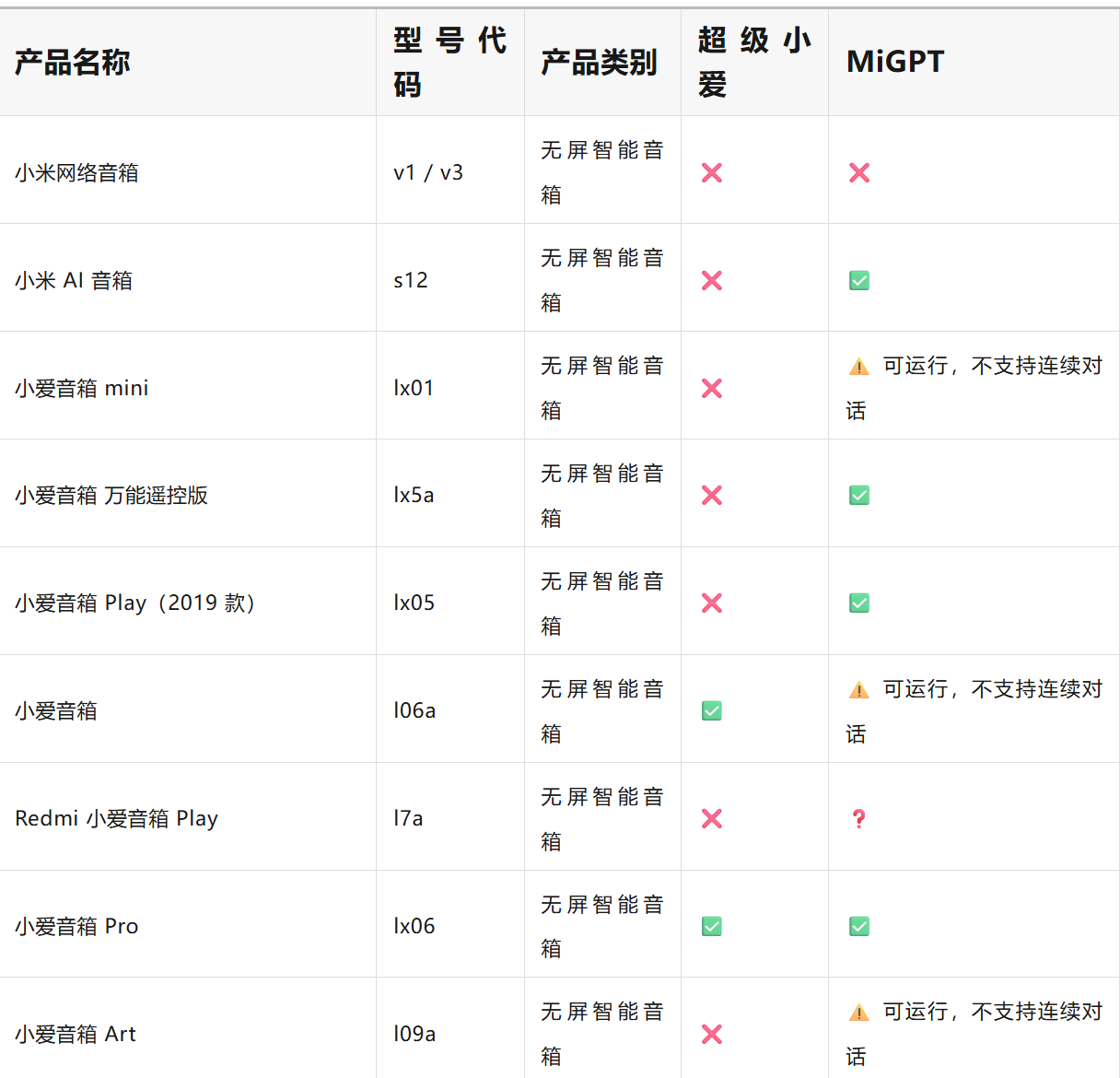The height and width of the screenshot is (1078, 1120).
Task: Click 无屏智能音箱 in the l09a row
Action: click(602, 1034)
